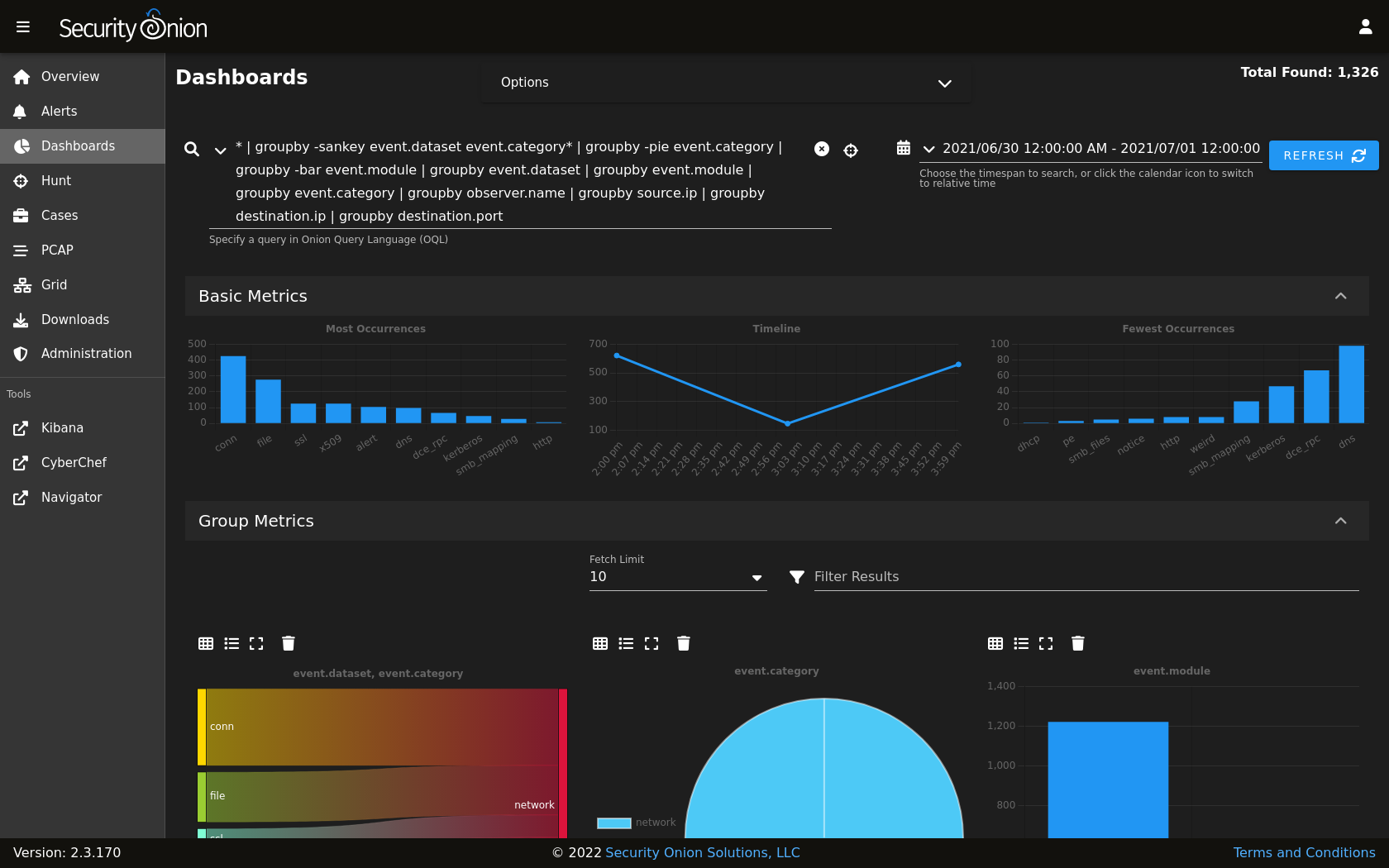Click the dce_rpc bar in Fewest Occurrences
The height and width of the screenshot is (868, 1389).
pos(1316,397)
